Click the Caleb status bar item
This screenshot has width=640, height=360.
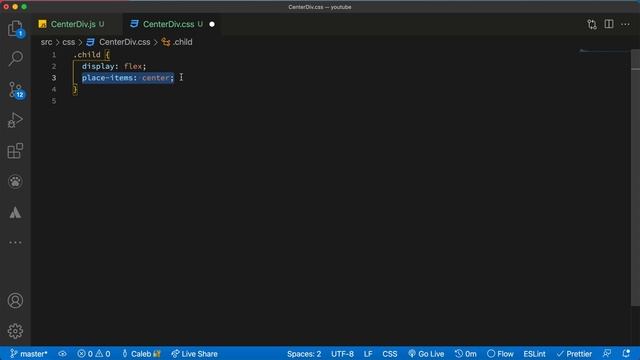coord(141,354)
